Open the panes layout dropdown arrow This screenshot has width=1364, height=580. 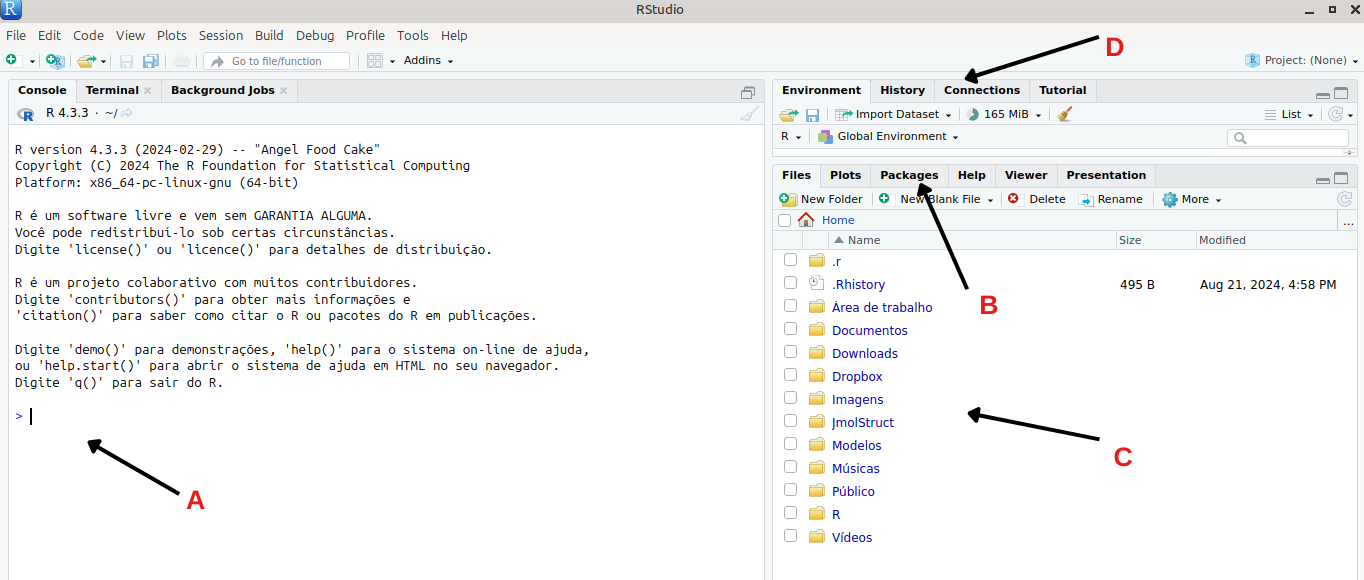tap(392, 61)
